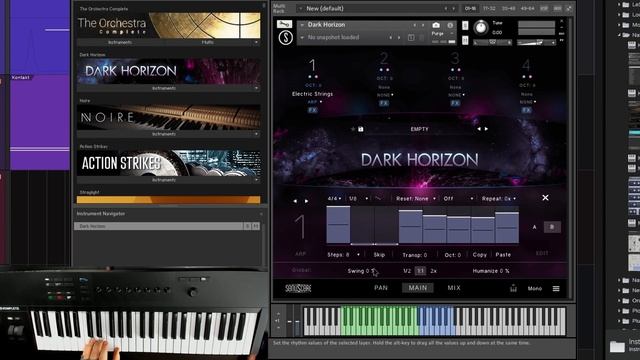Open layer 1 ARP mode dropdown
This screenshot has width=640, height=360.
coord(314,102)
